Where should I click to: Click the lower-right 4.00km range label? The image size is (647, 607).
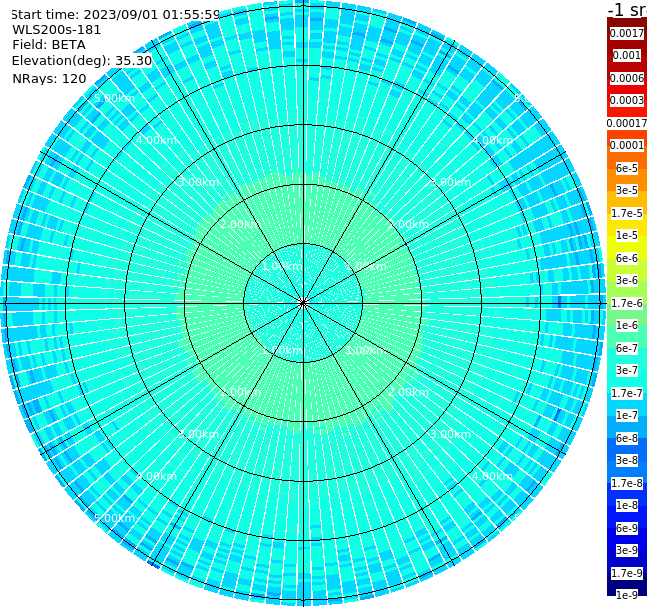[x=493, y=476]
